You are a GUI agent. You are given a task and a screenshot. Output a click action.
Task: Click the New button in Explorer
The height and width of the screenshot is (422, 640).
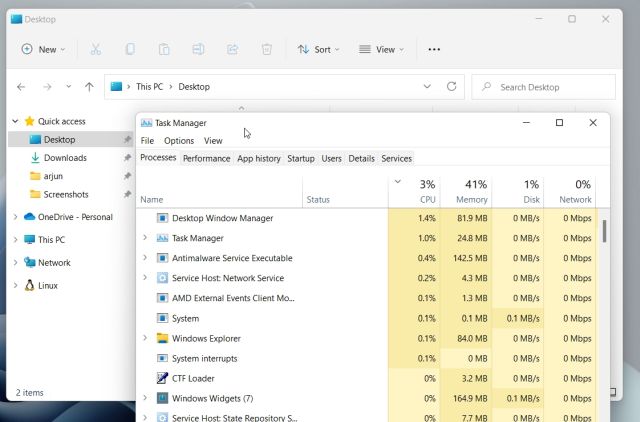pos(43,49)
